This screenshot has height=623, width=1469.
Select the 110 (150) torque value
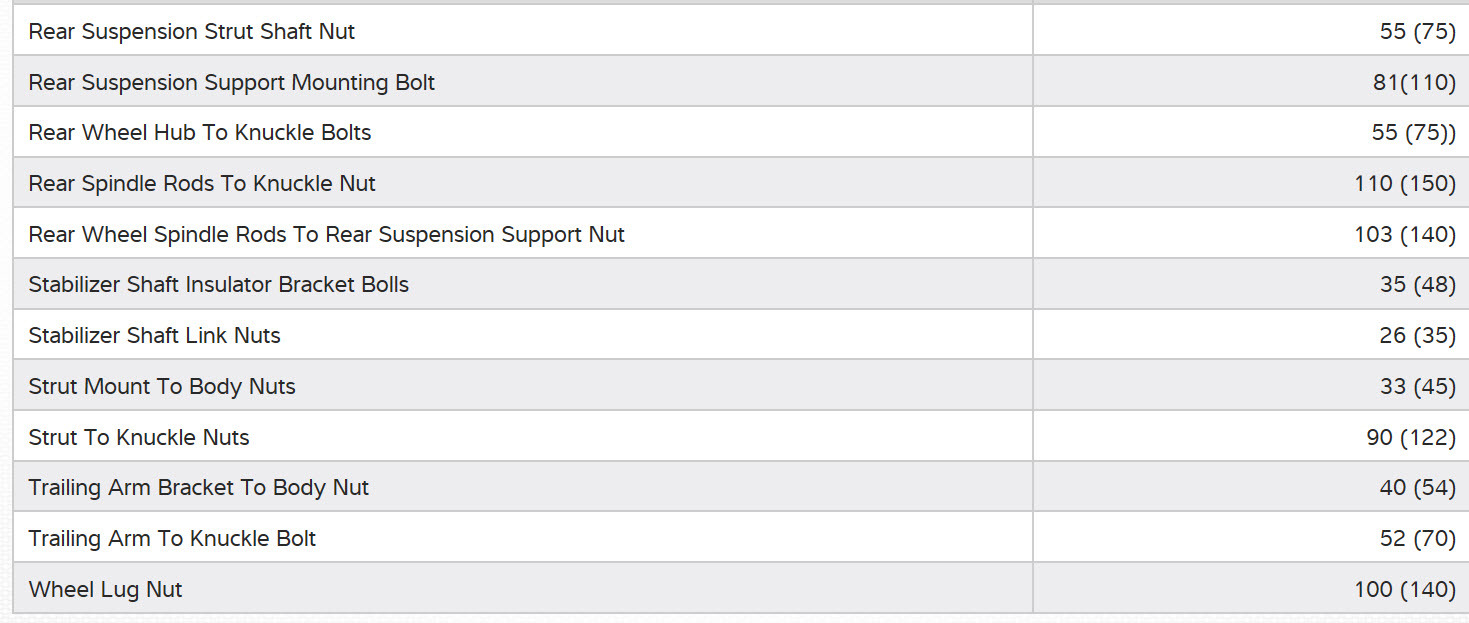1405,184
